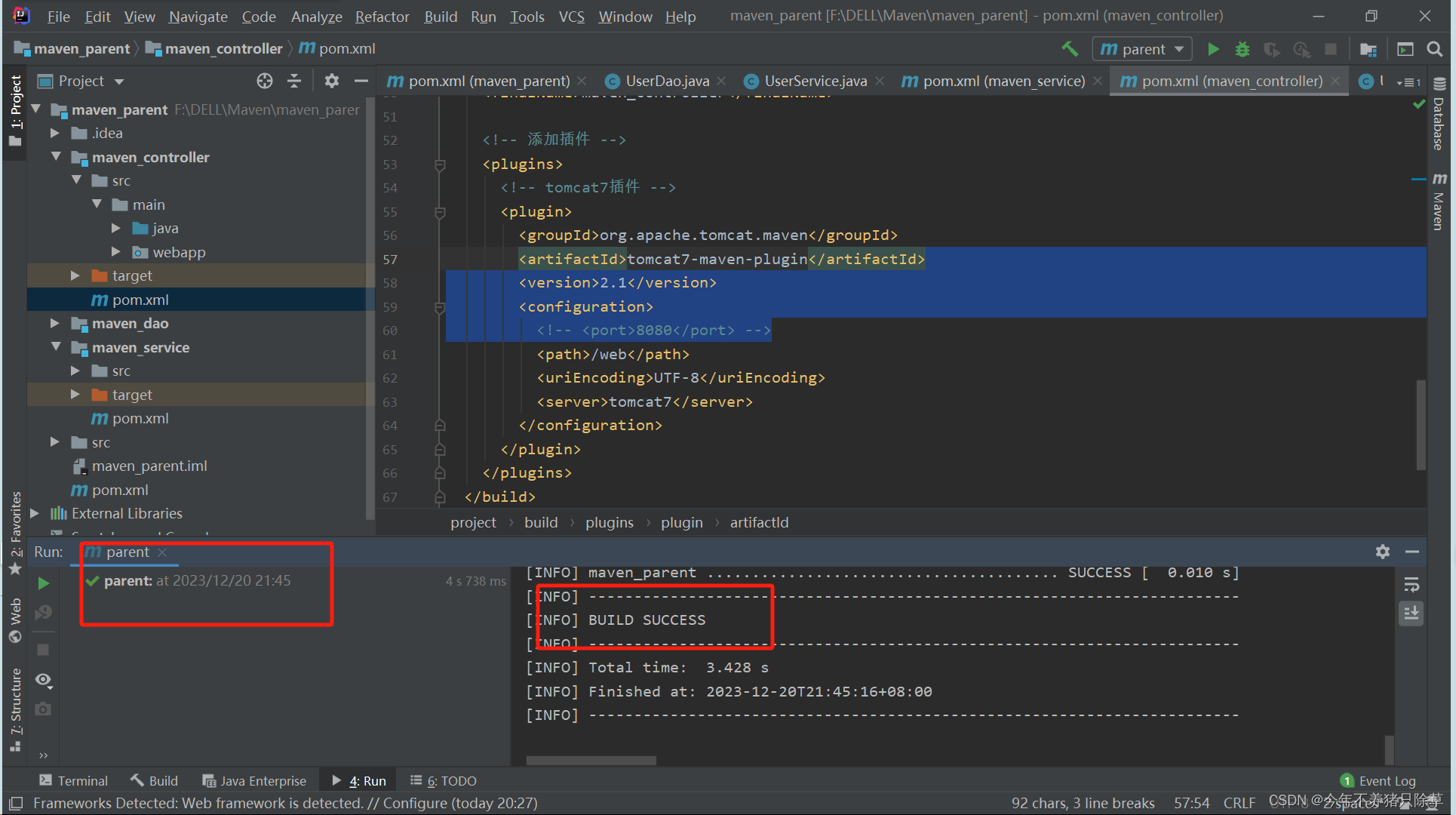Image resolution: width=1456 pixels, height=815 pixels.
Task: Click Run with Coverage icon in toolbar
Action: 1272,49
